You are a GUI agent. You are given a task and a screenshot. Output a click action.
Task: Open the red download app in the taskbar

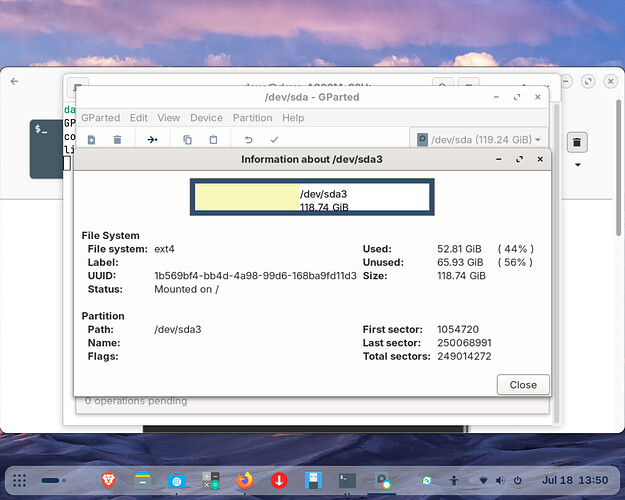[x=279, y=480]
